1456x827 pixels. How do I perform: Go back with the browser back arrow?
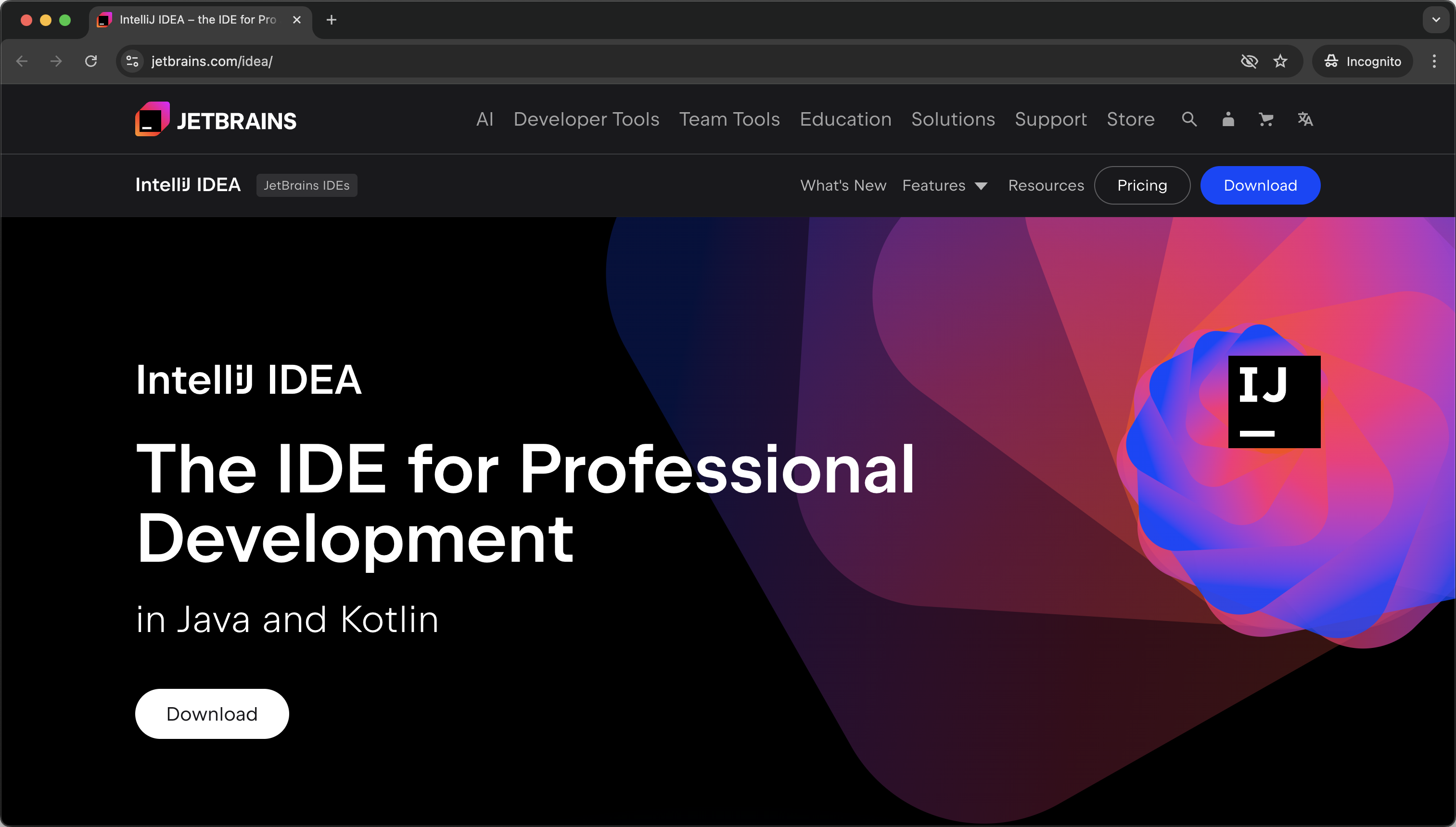[22, 61]
